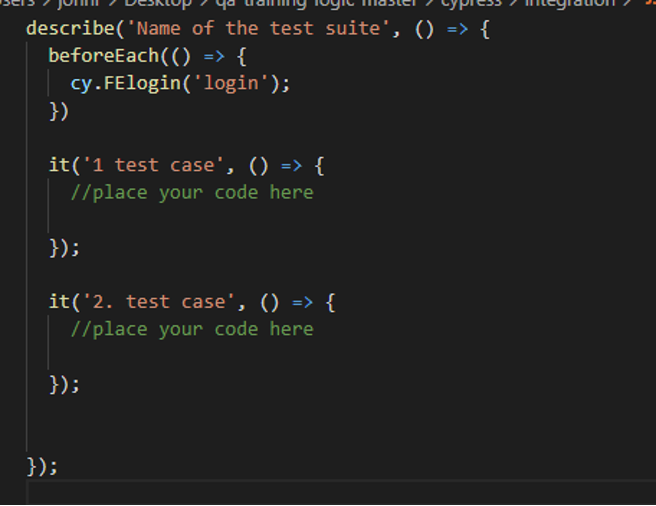
Task: Click the beforeEach hook keyword
Action: [104, 56]
